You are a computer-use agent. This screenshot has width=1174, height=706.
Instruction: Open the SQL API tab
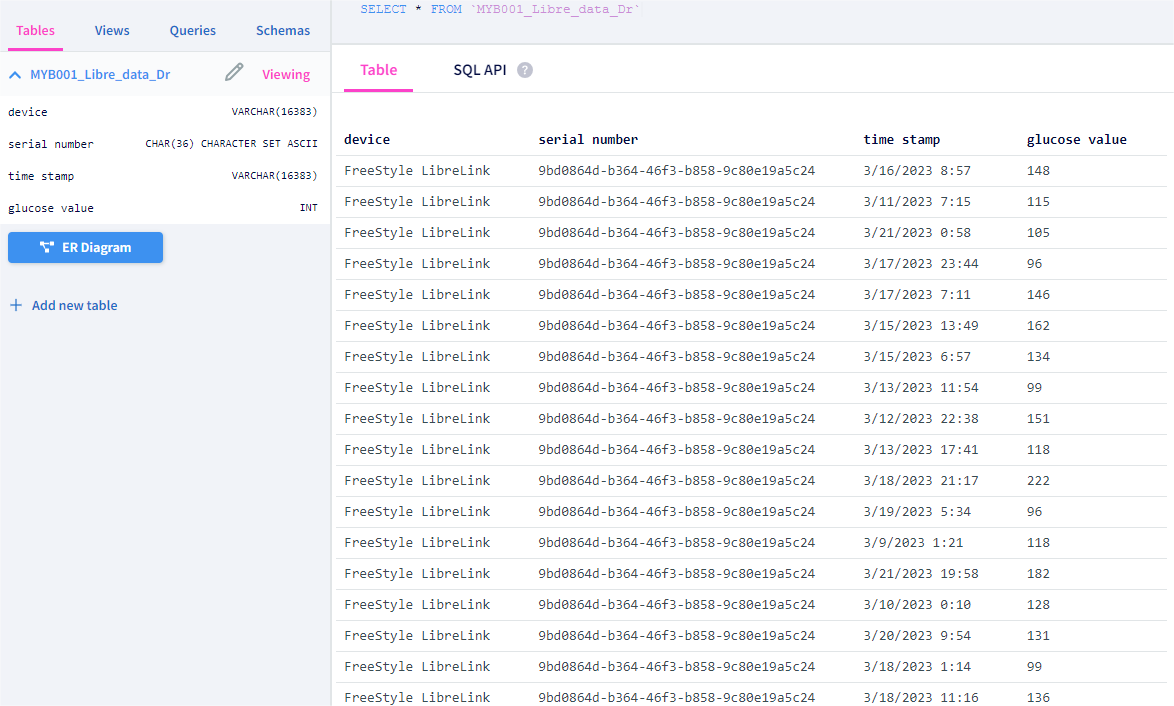480,70
